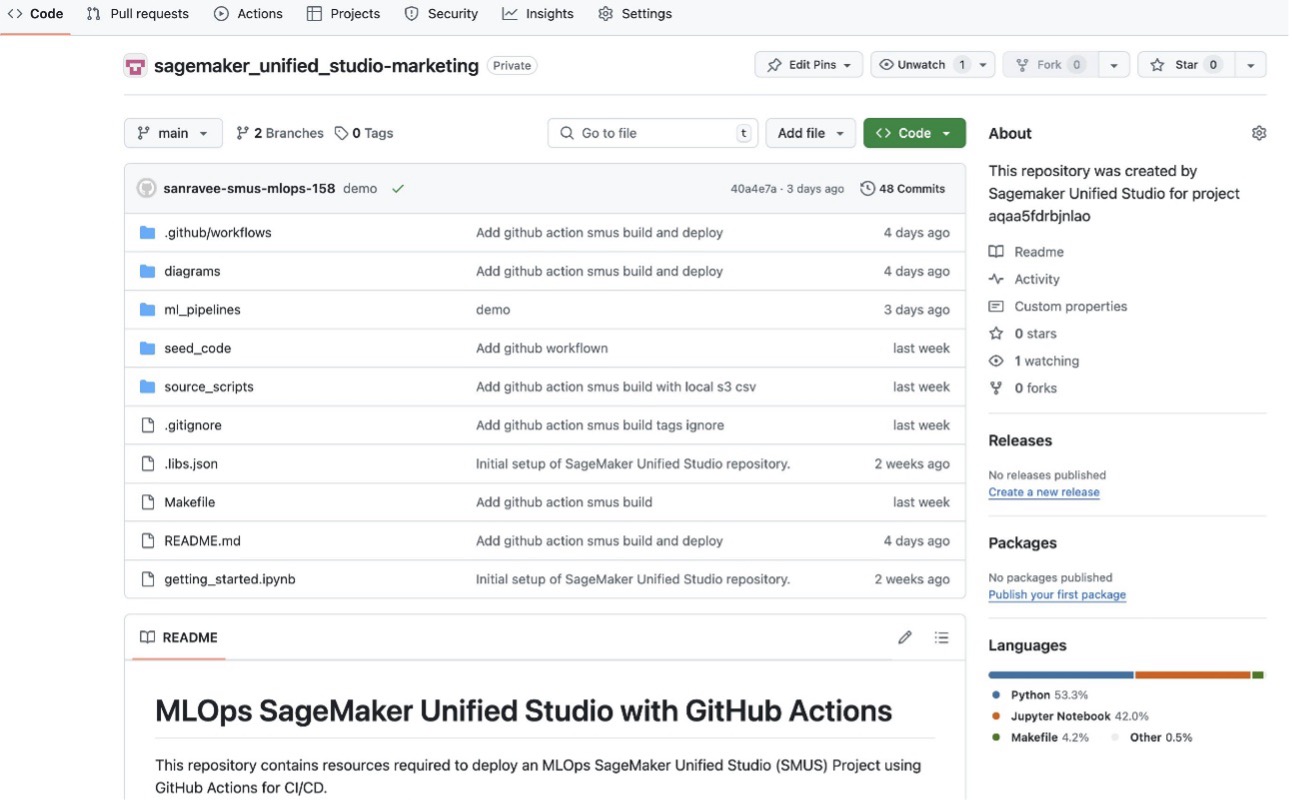
Task: Select the README tab below the file list
Action: (x=178, y=637)
